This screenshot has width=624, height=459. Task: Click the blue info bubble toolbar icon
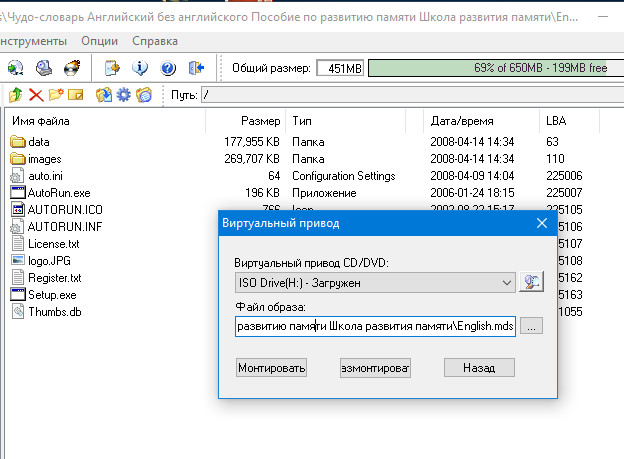[x=140, y=68]
